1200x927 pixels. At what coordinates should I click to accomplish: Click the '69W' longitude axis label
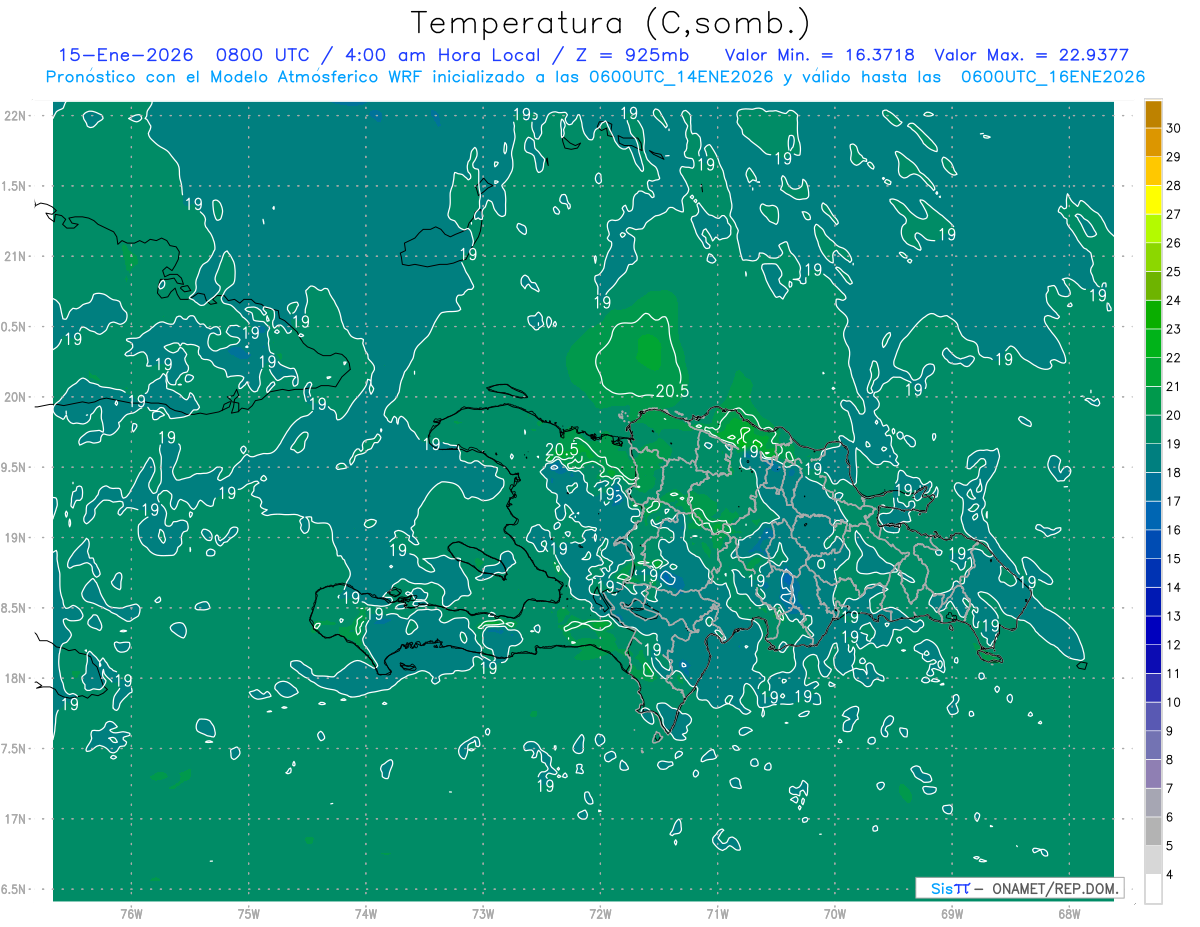[952, 914]
